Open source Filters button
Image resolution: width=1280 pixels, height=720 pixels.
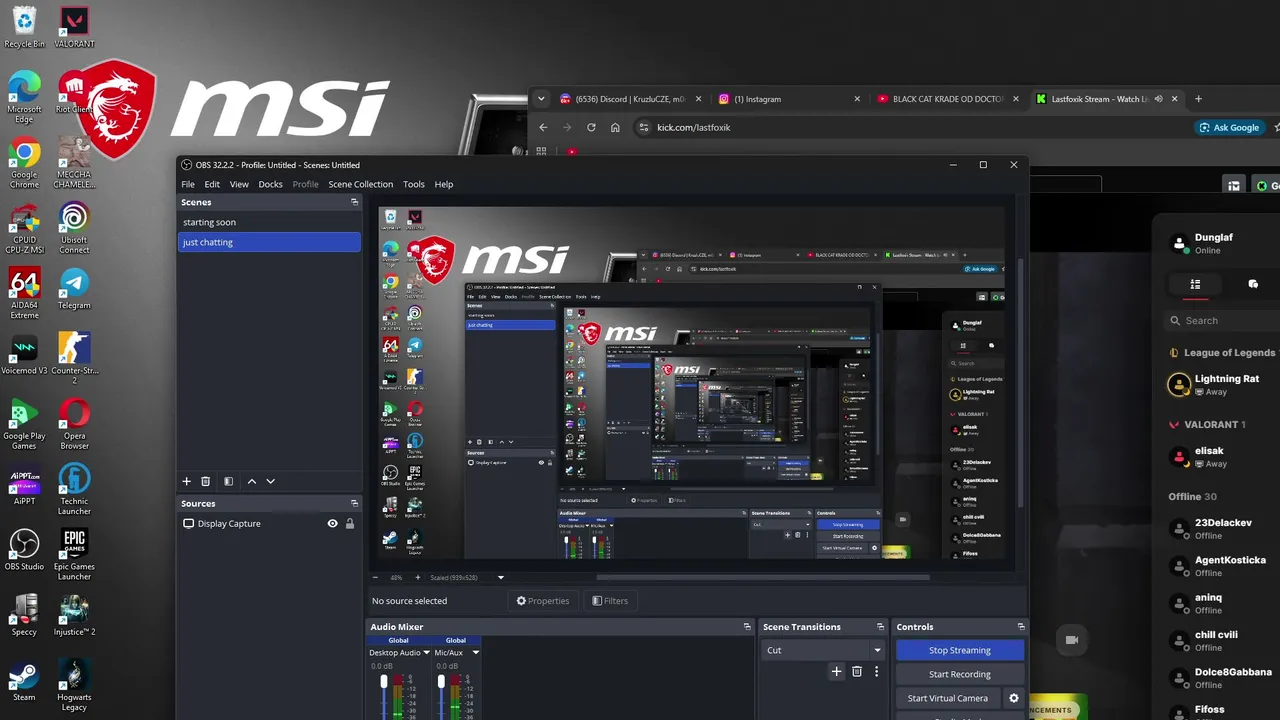[610, 601]
